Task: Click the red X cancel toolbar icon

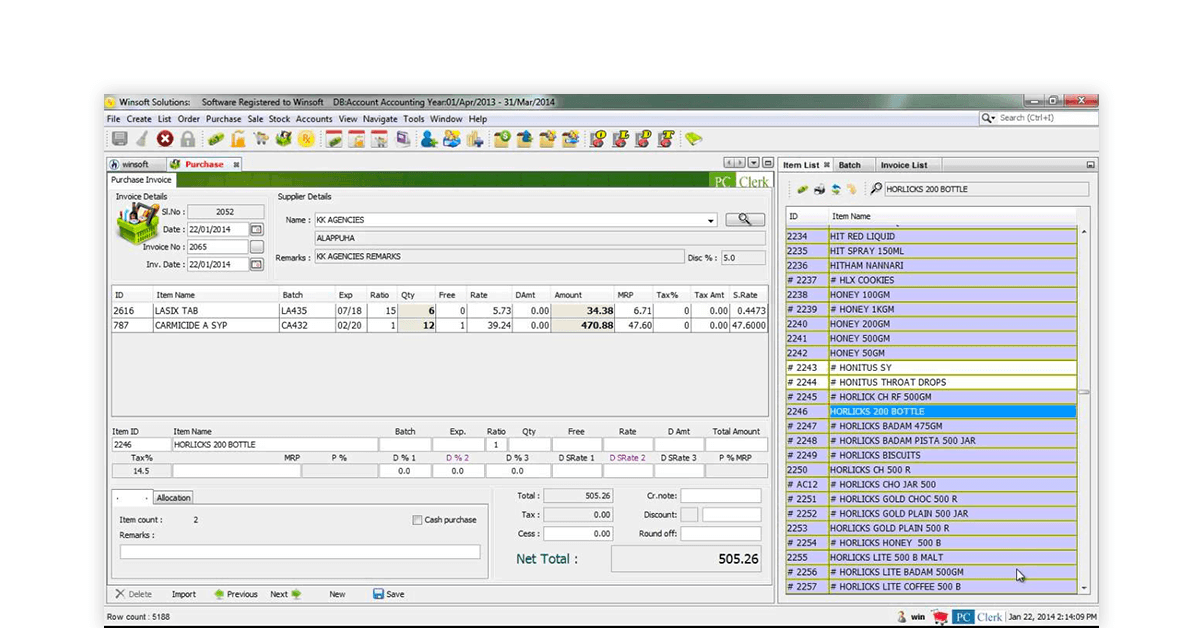Action: tap(165, 139)
